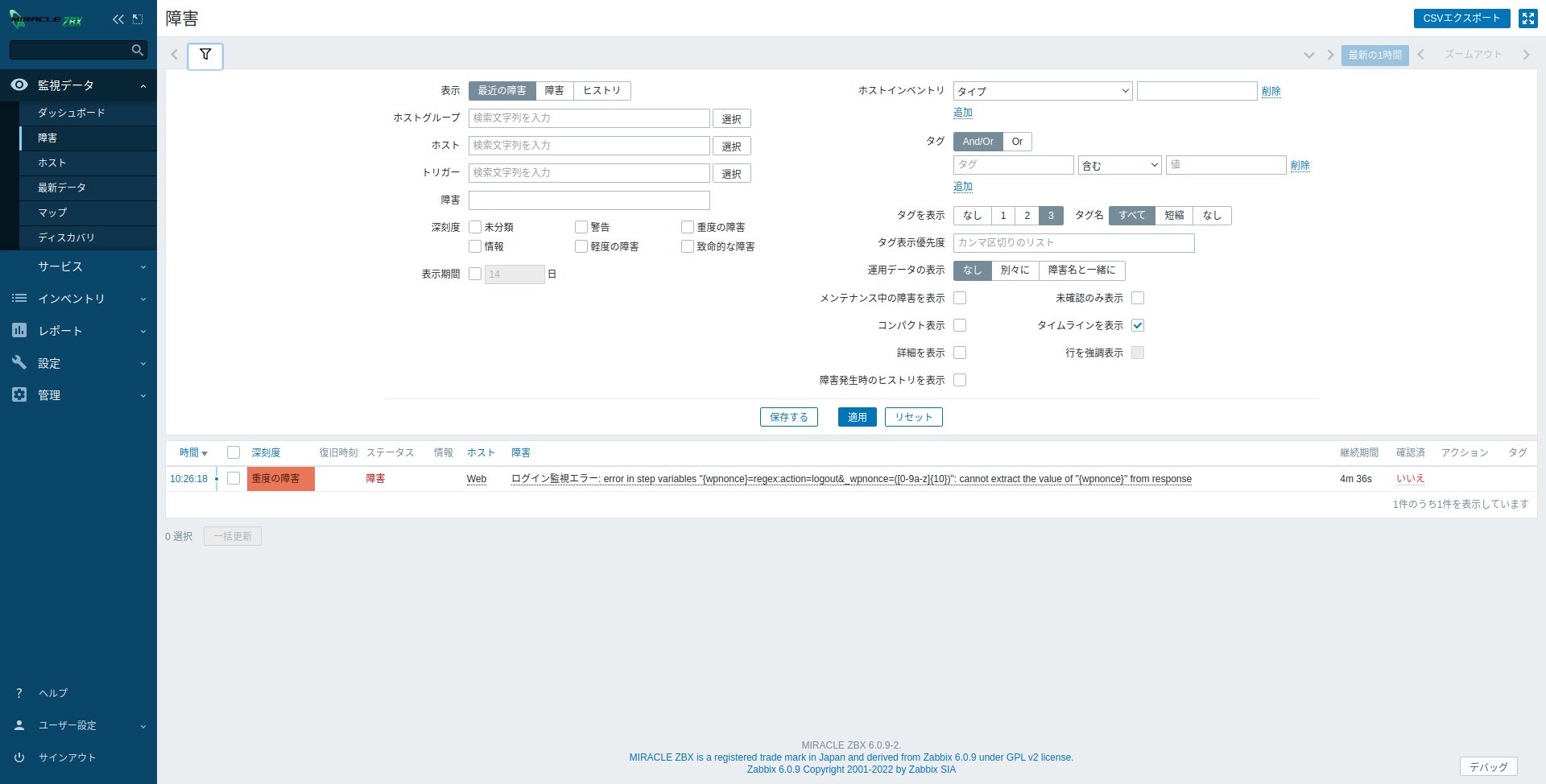Click the 障害 name text input field

tap(589, 200)
